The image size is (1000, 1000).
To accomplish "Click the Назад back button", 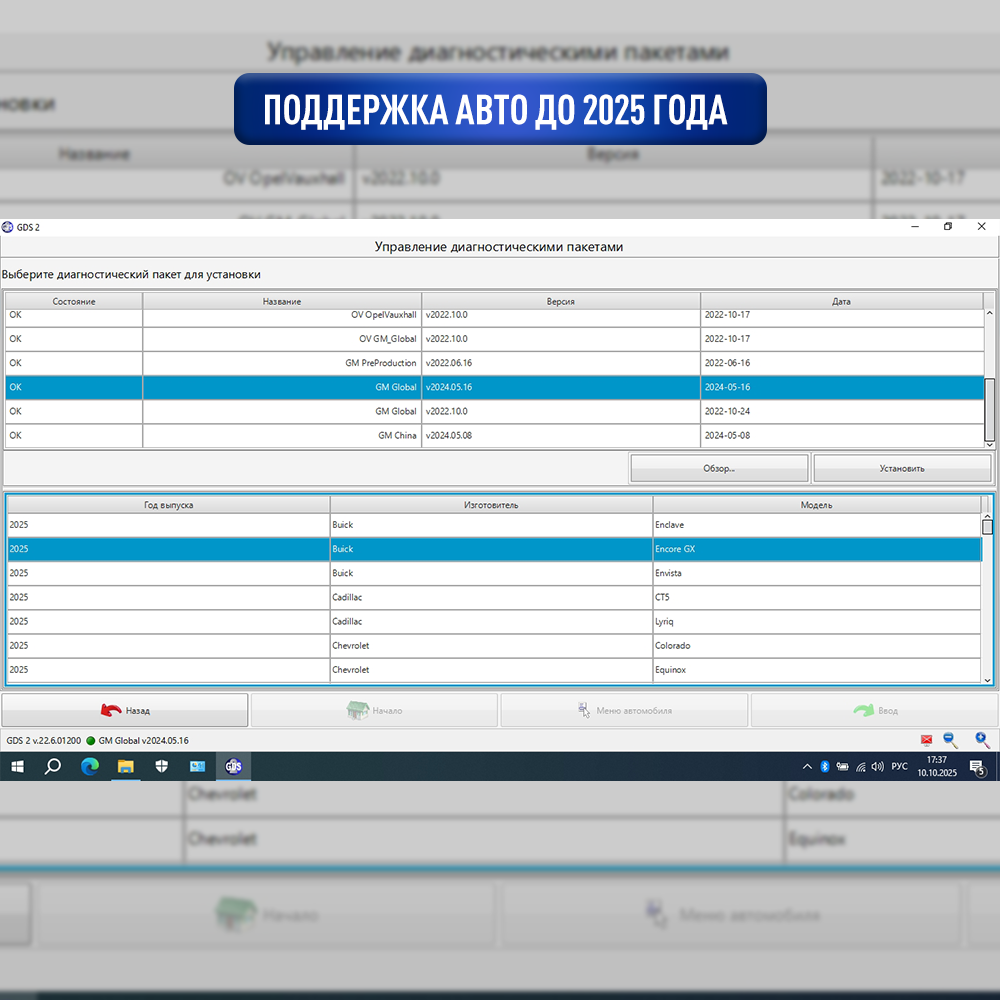I will pyautogui.click(x=125, y=710).
